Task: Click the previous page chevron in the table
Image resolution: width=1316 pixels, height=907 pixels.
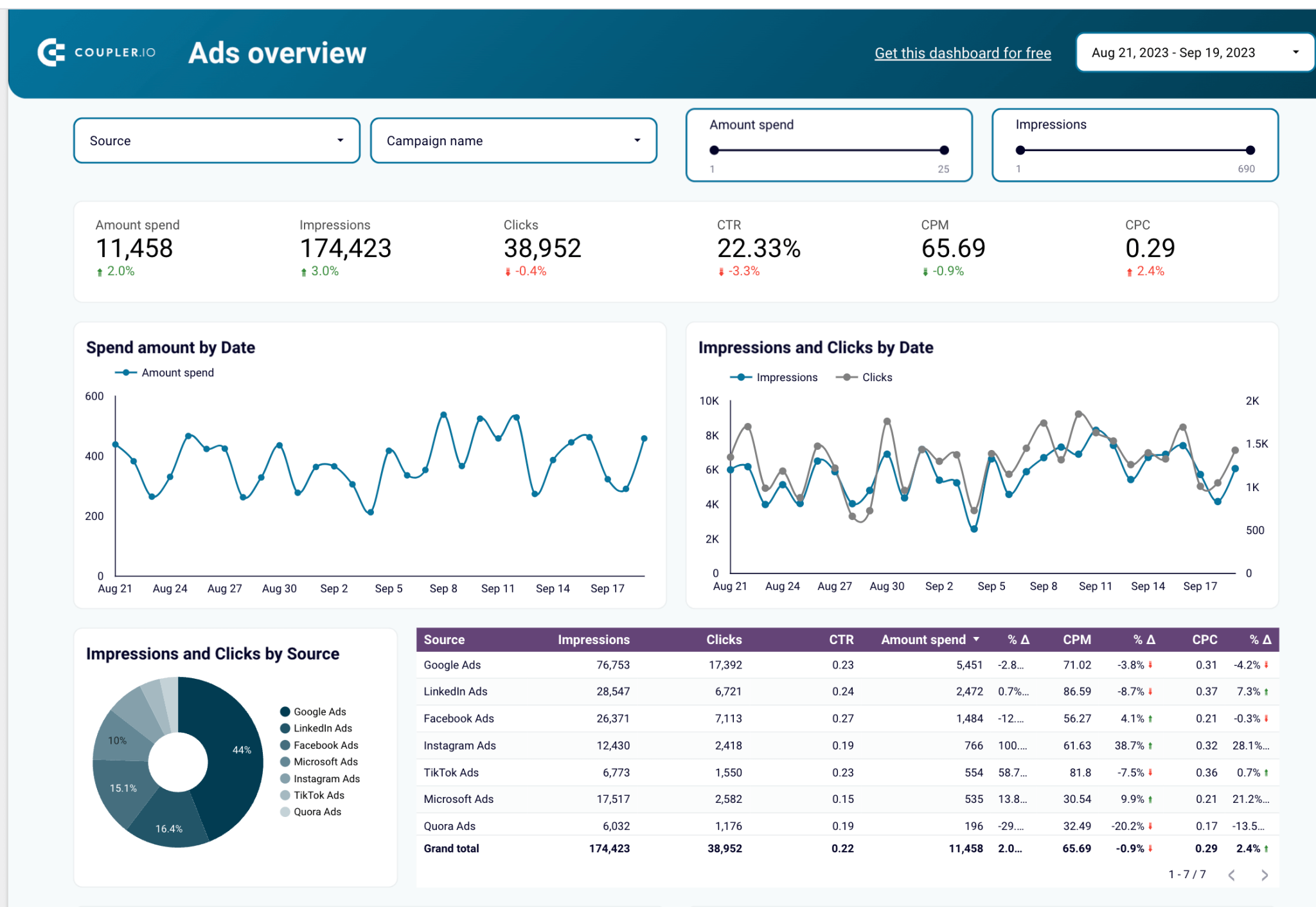Action: point(1232,874)
